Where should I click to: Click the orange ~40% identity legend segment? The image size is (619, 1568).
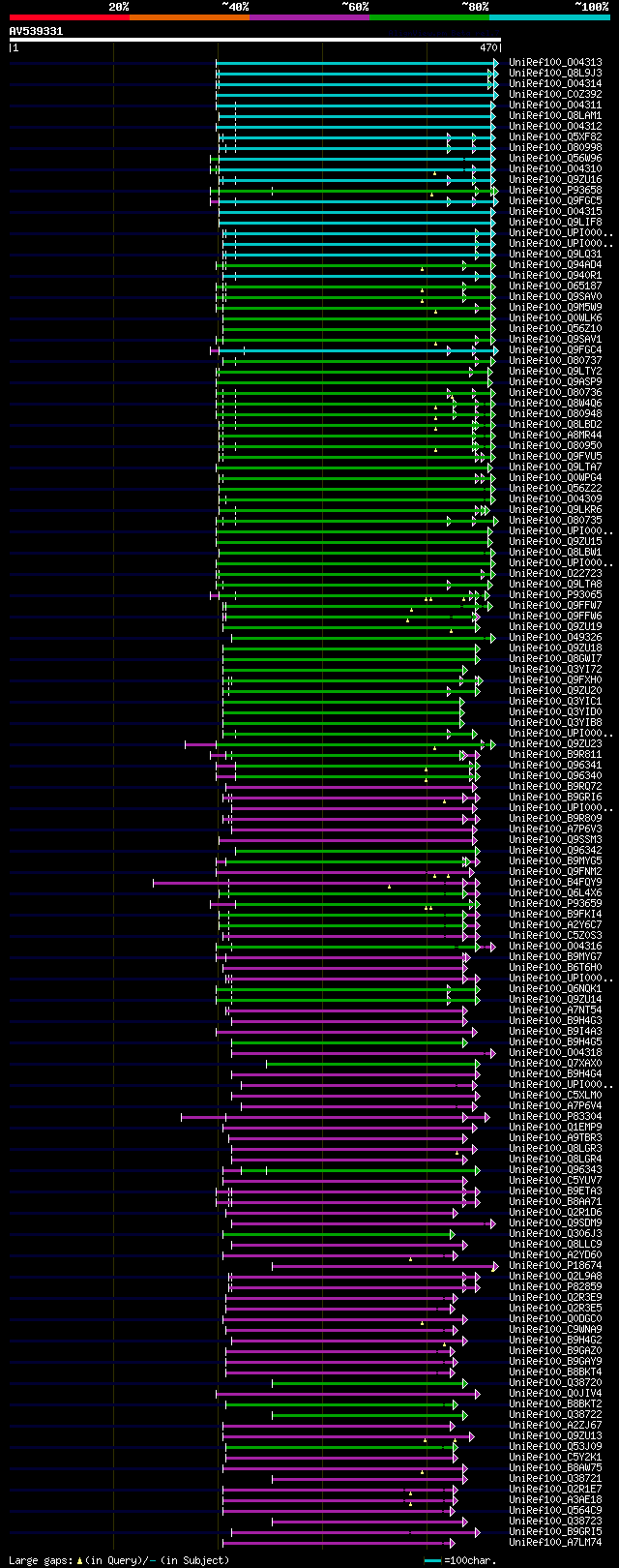click(x=189, y=17)
